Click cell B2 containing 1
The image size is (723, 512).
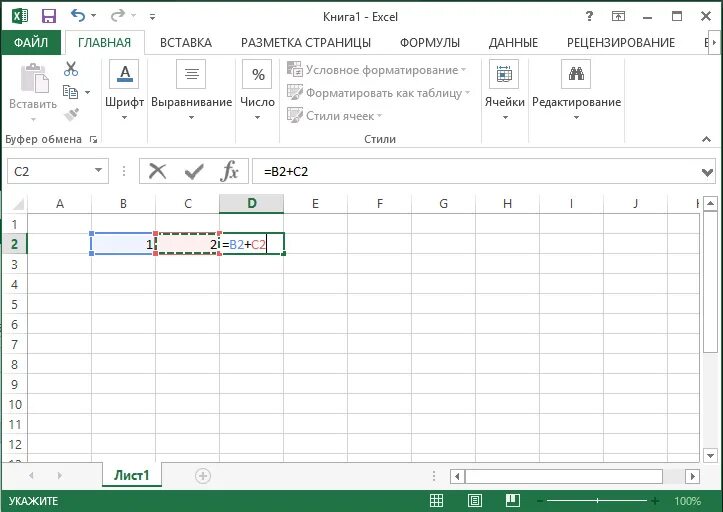(x=124, y=244)
